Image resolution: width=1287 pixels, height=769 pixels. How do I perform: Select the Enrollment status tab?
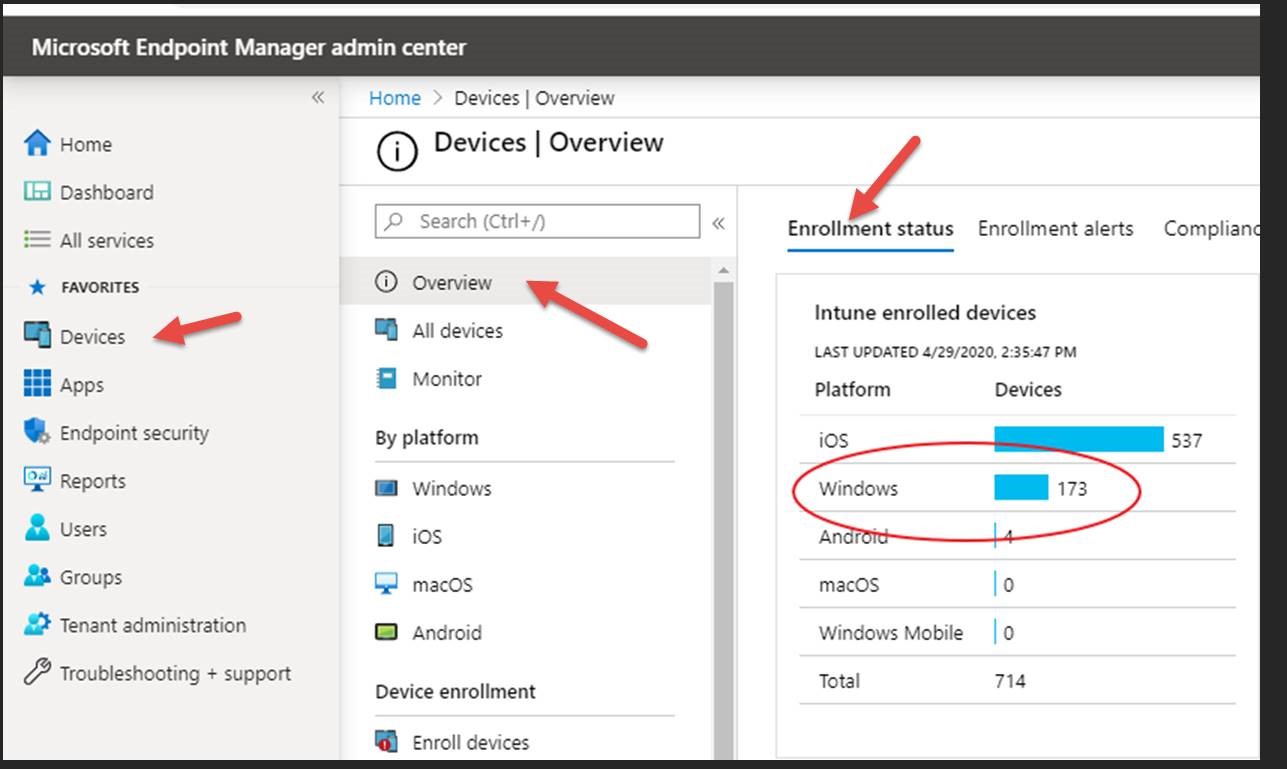(x=870, y=229)
